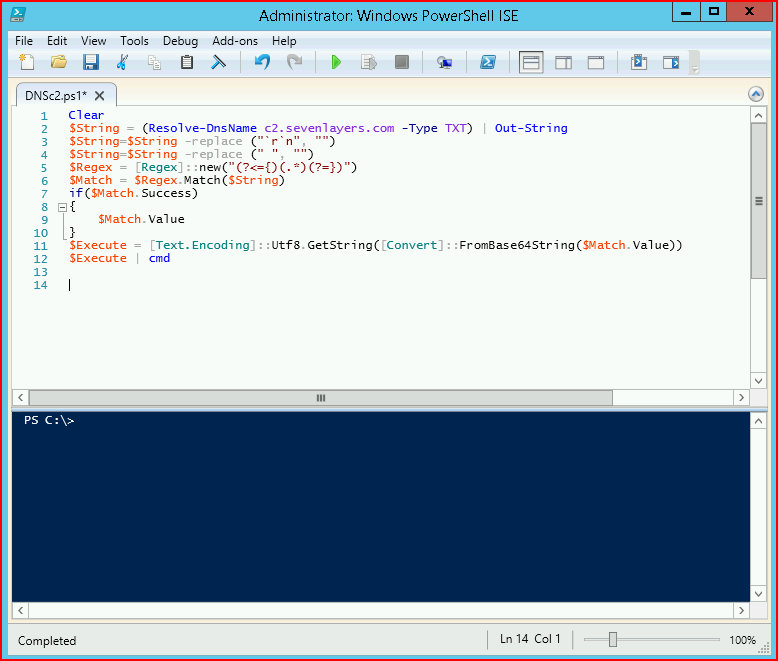The height and width of the screenshot is (661, 778).
Task: Console horizontal scroll right arrow
Action: (741, 610)
